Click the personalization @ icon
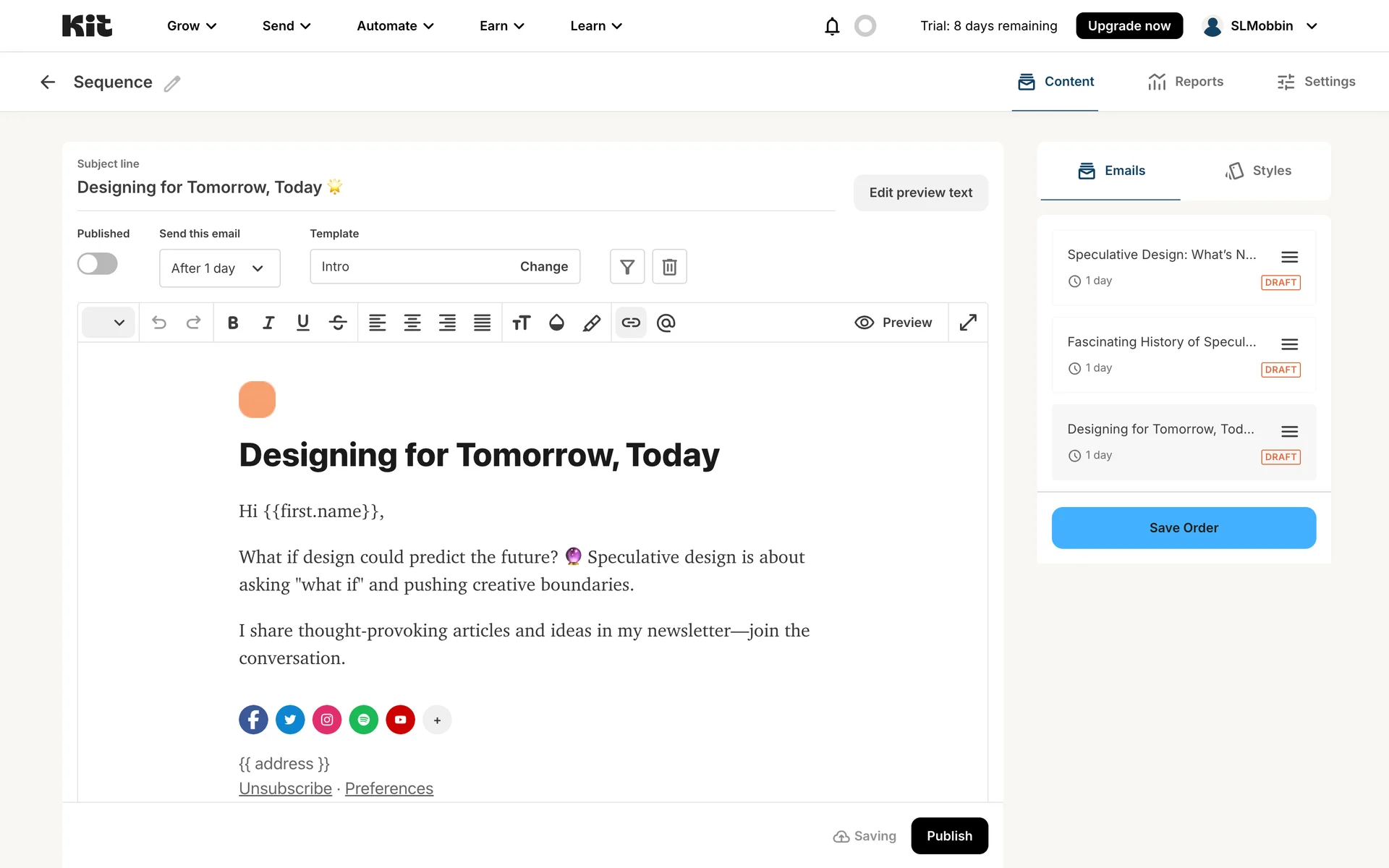 666,323
